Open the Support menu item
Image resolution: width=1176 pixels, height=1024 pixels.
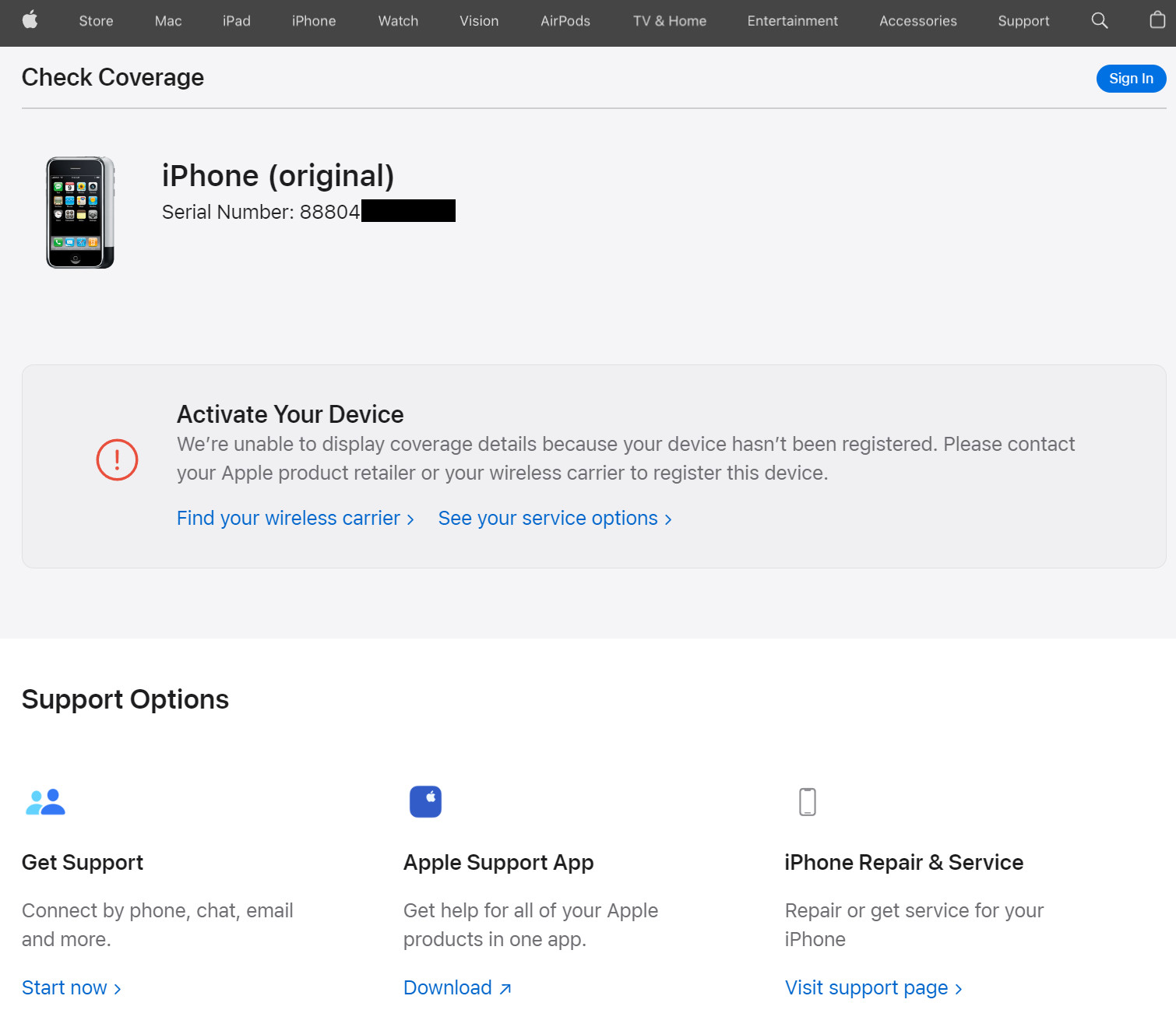click(x=1023, y=21)
